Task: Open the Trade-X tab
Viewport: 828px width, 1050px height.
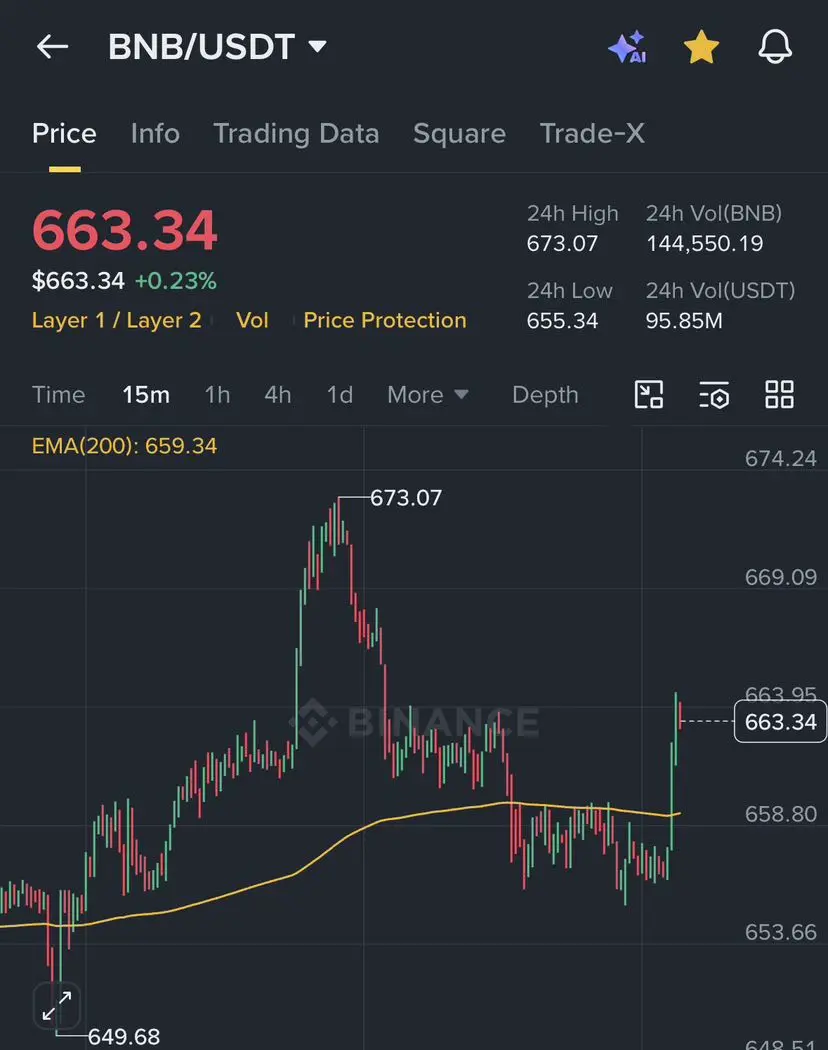Action: (x=592, y=133)
